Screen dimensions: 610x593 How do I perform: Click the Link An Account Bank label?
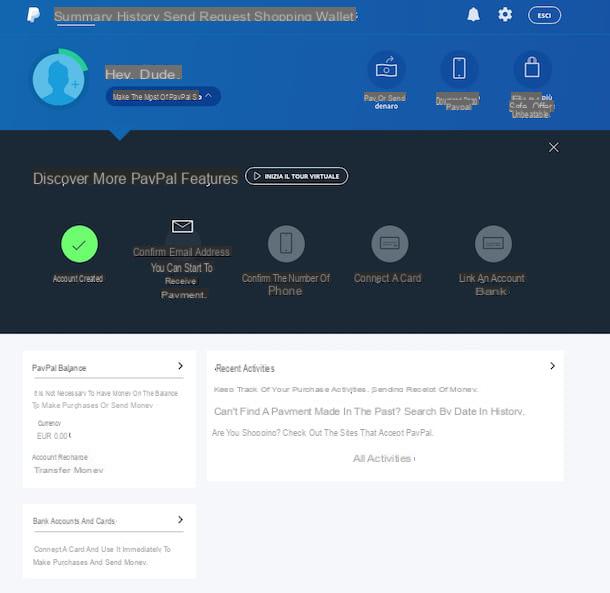click(491, 284)
